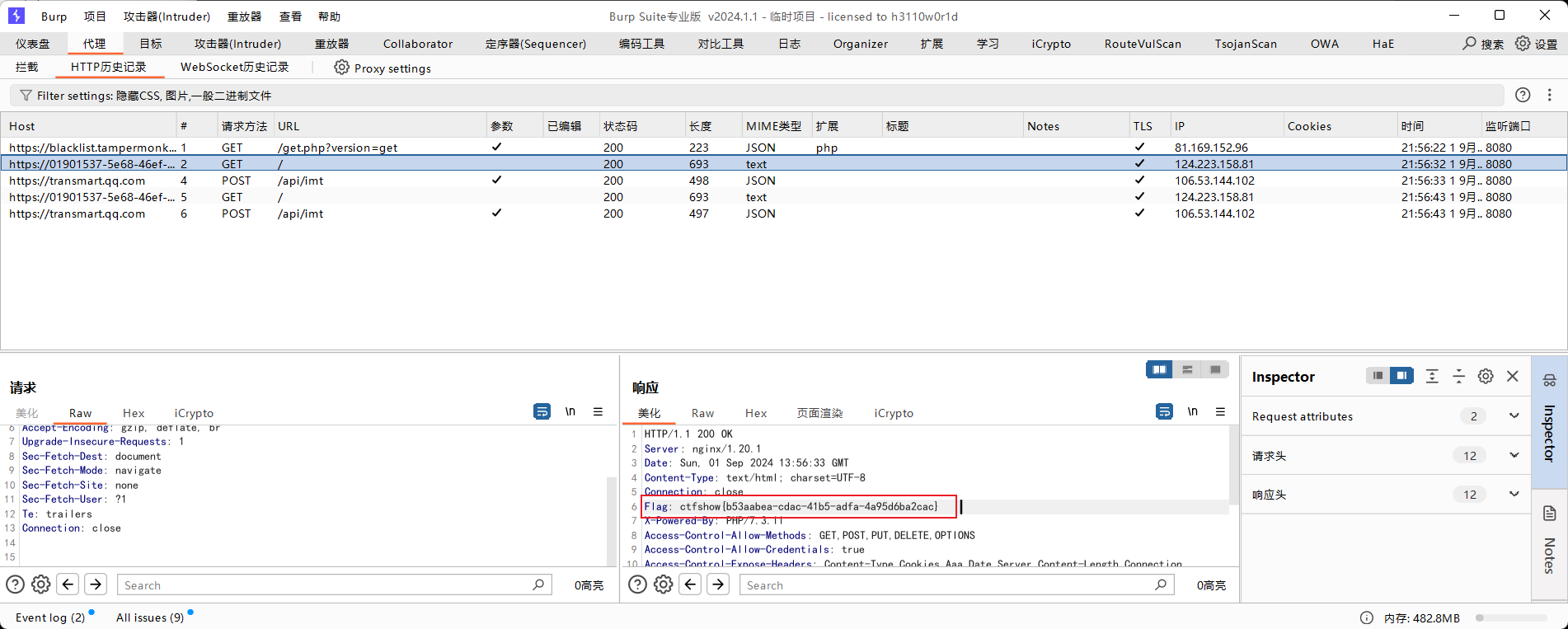Select the blacklist.tampermonkey history row

[x=783, y=148]
